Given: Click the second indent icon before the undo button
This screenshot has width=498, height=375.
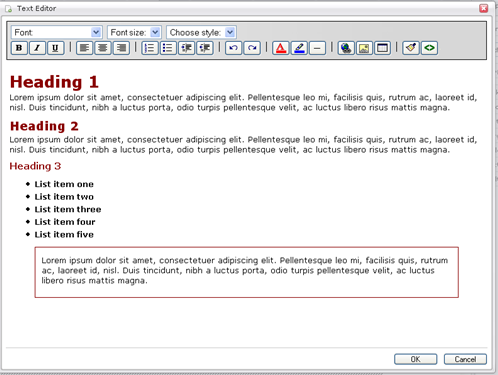Looking at the screenshot, I should (205, 48).
